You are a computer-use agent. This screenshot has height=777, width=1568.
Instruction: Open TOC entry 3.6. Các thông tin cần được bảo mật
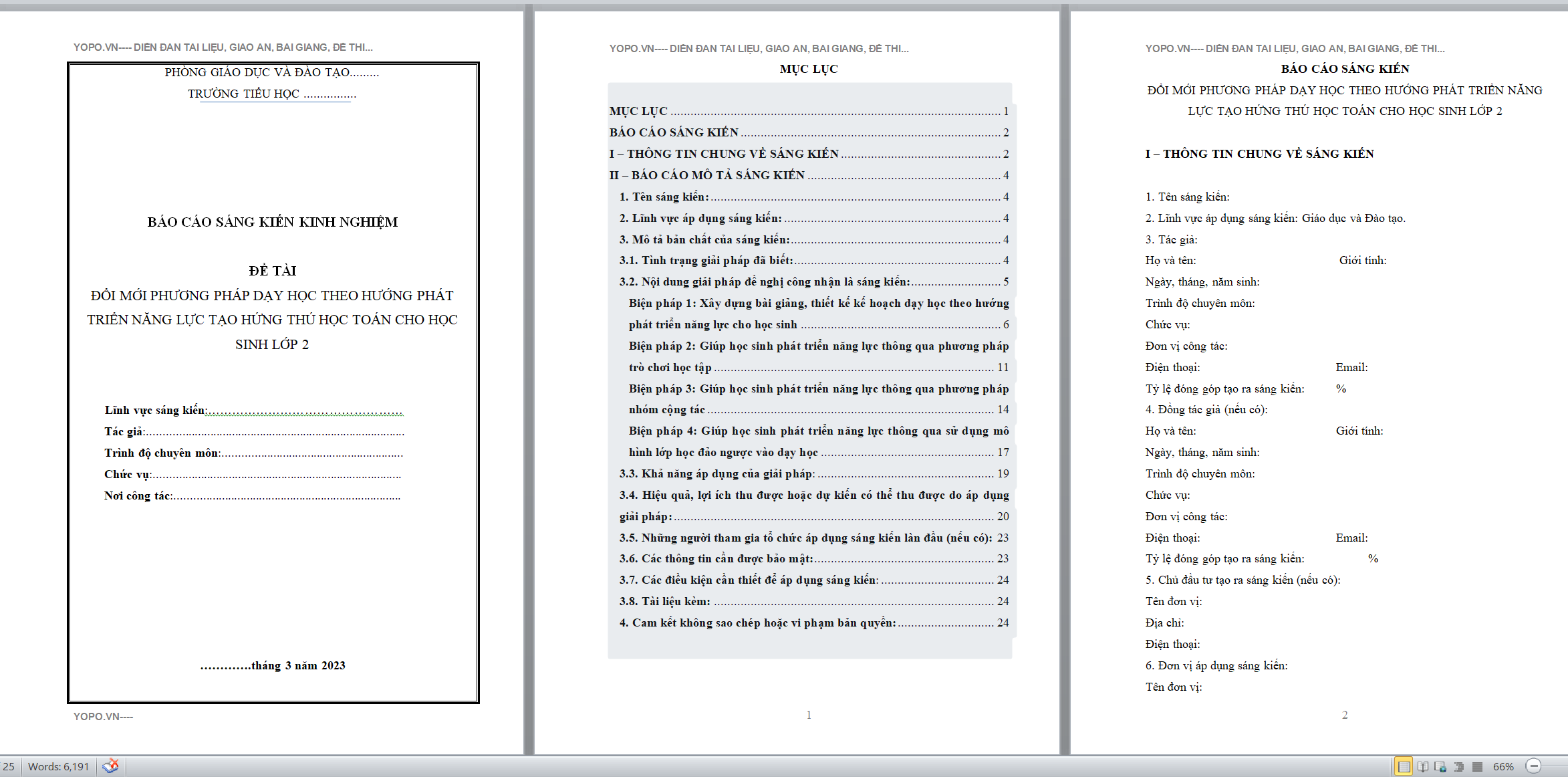coord(814,558)
